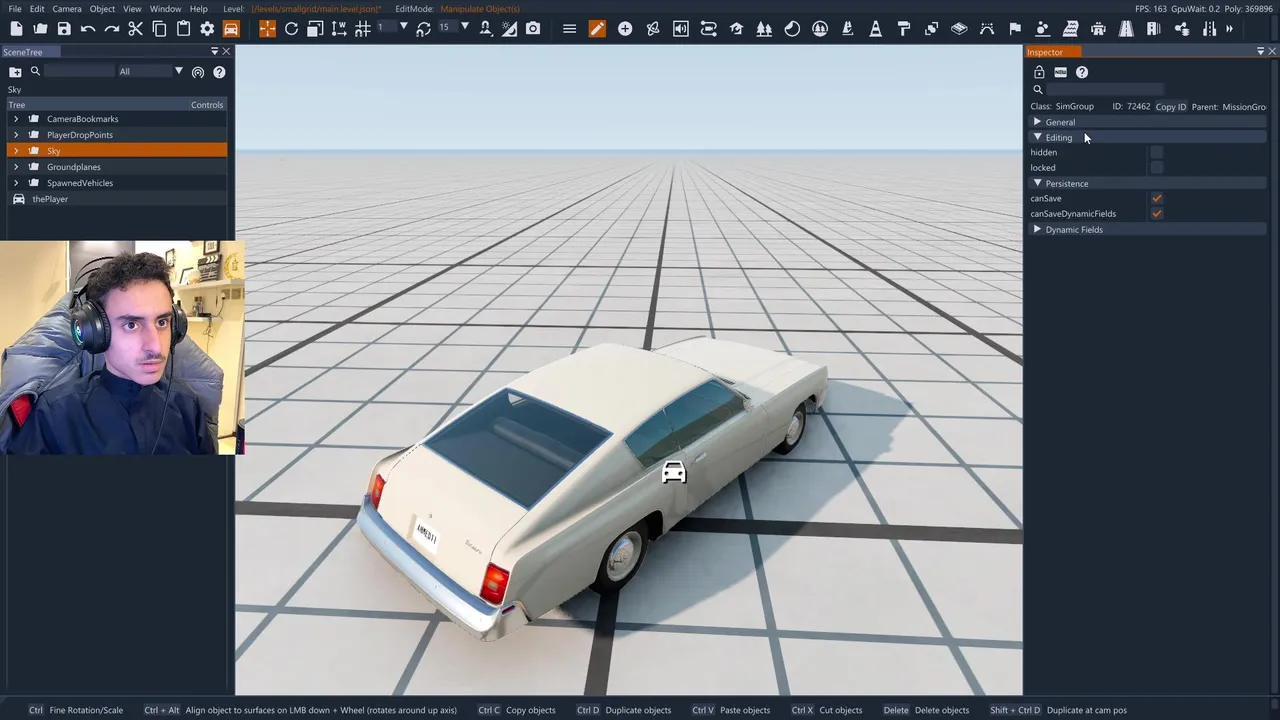Image resolution: width=1280 pixels, height=720 pixels.
Task: Open the Edit menu
Action: pos(37,9)
